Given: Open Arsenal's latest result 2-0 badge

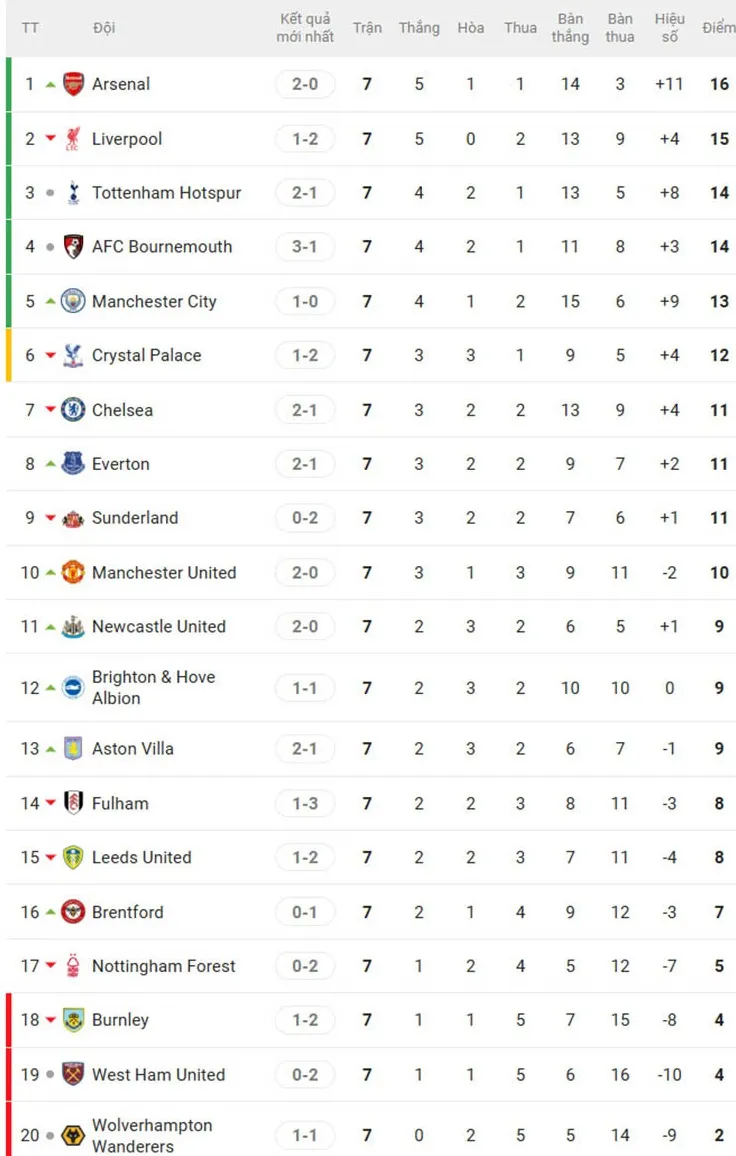Looking at the screenshot, I should pos(305,84).
